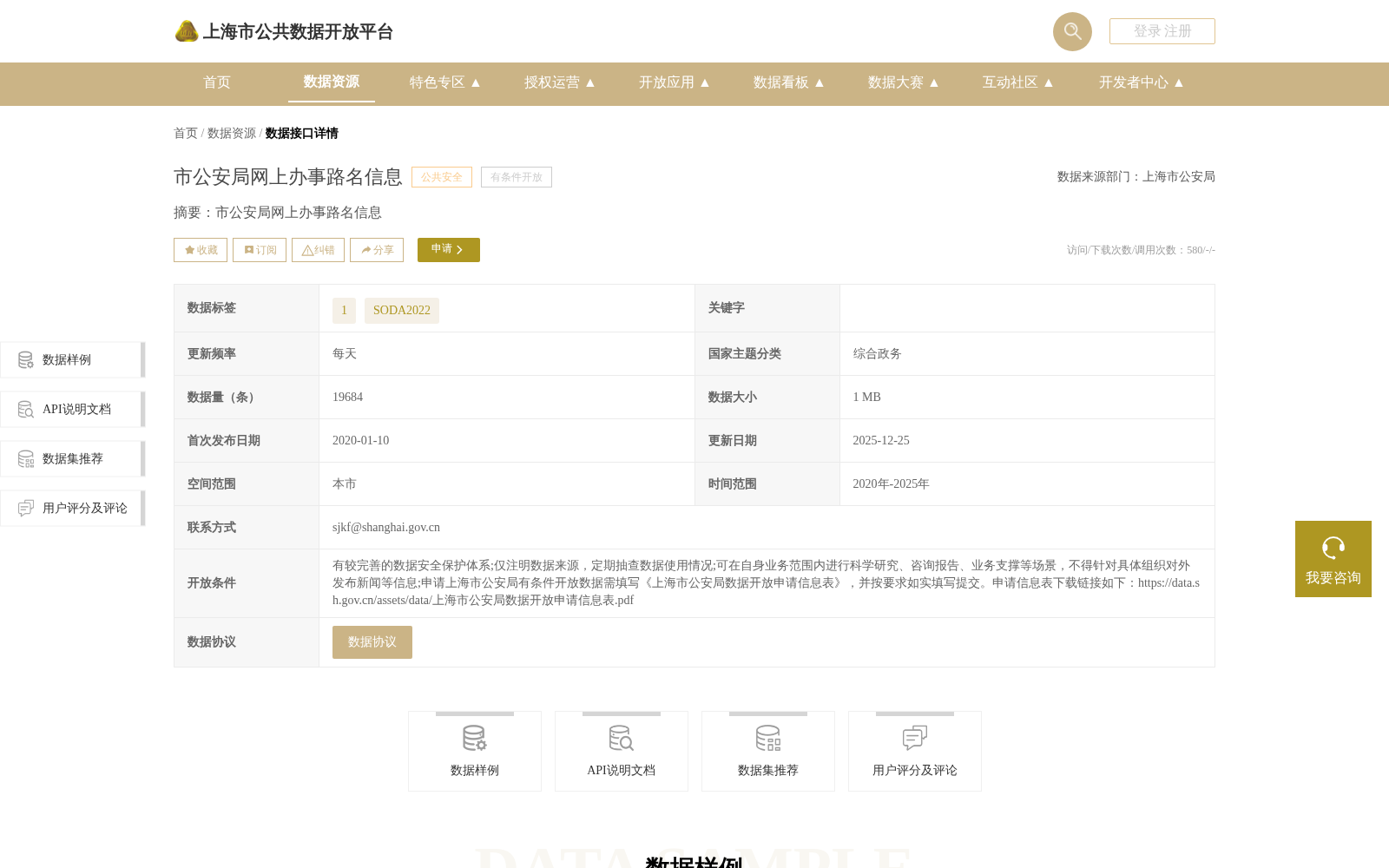Go to 首页 in navigation bar
The width and height of the screenshot is (1389, 868).
[x=217, y=82]
